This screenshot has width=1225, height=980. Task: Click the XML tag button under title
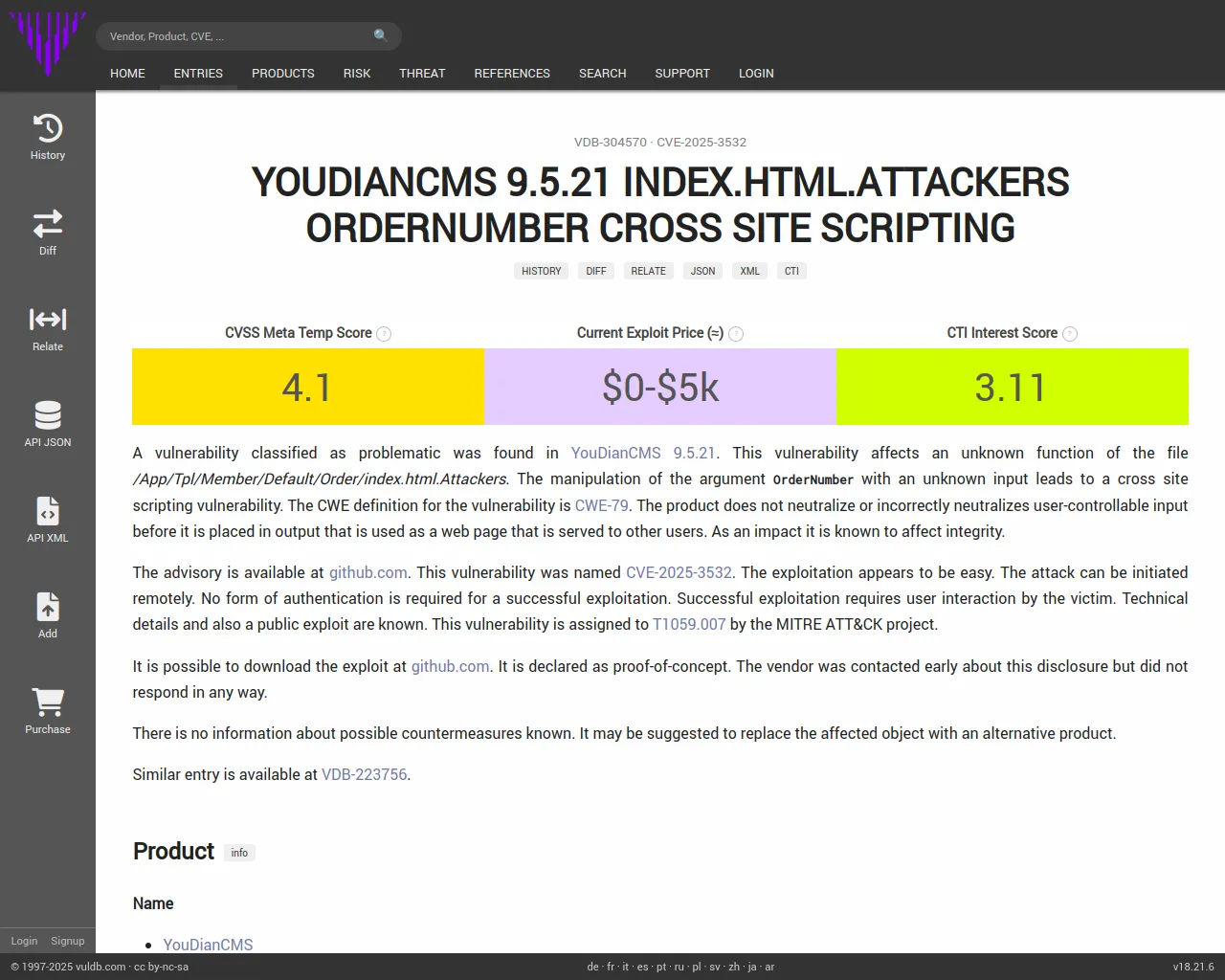coord(750,271)
